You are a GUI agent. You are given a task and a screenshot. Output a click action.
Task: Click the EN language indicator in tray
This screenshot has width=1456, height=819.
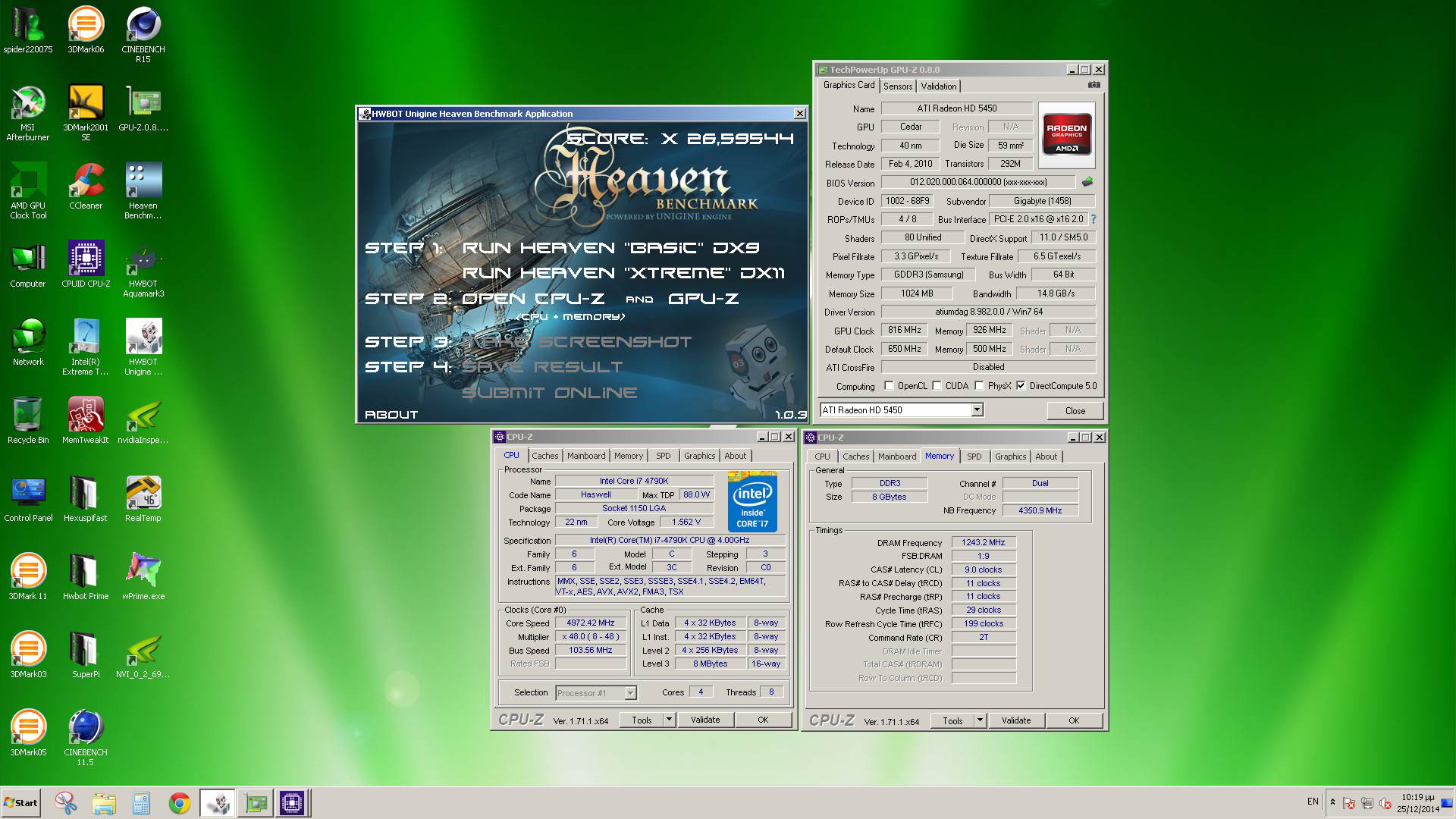point(1313,802)
